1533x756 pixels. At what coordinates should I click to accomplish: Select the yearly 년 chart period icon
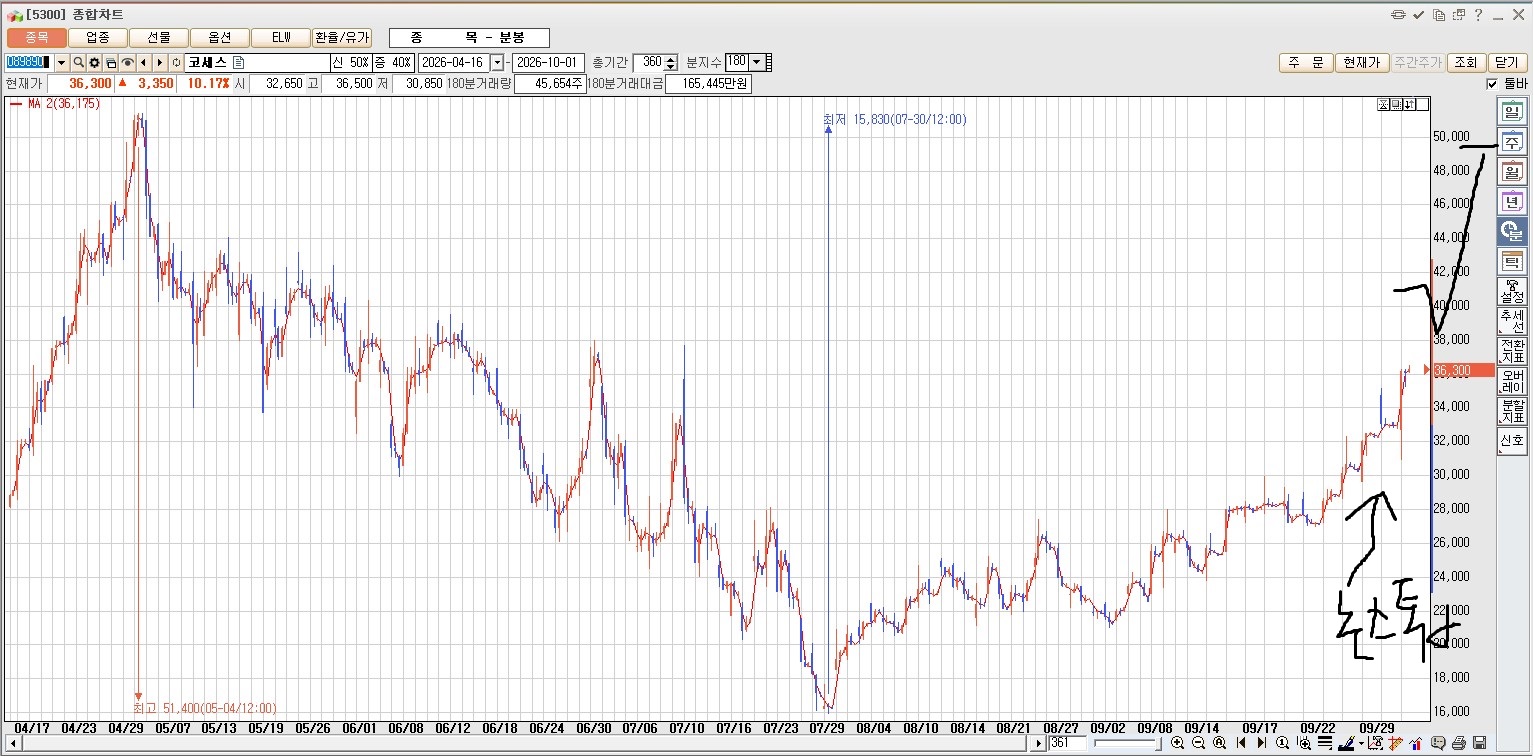pyautogui.click(x=1512, y=202)
